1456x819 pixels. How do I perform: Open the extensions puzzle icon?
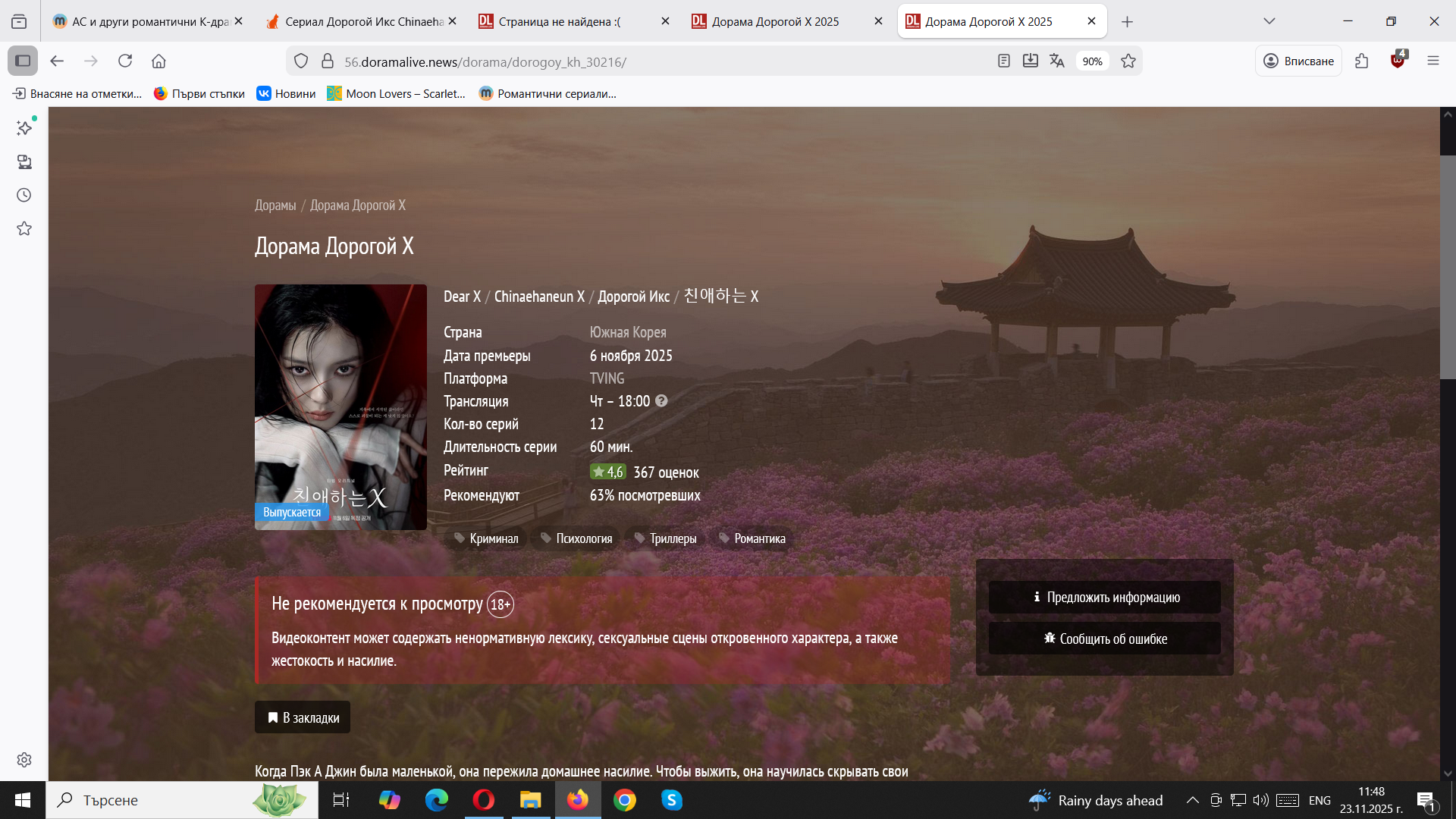click(x=1362, y=61)
